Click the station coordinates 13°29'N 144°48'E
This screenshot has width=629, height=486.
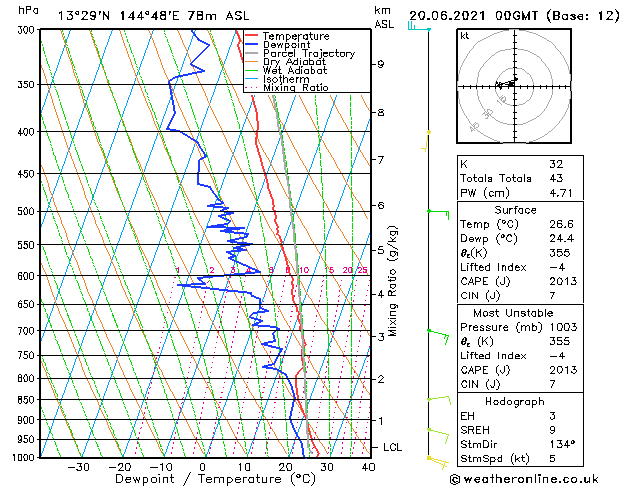119,16
